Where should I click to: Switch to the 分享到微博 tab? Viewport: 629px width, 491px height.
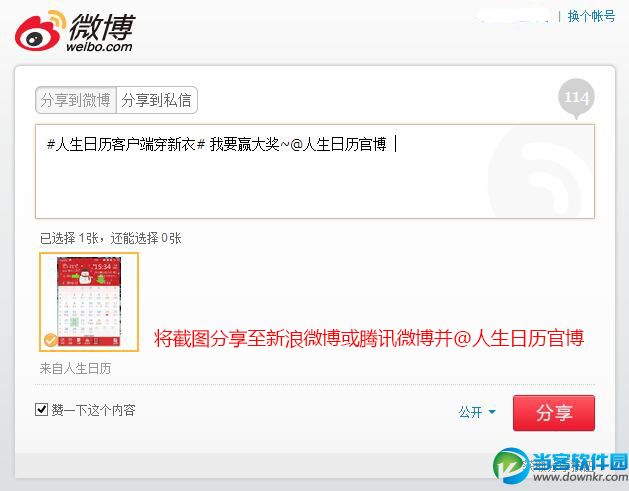coord(76,100)
